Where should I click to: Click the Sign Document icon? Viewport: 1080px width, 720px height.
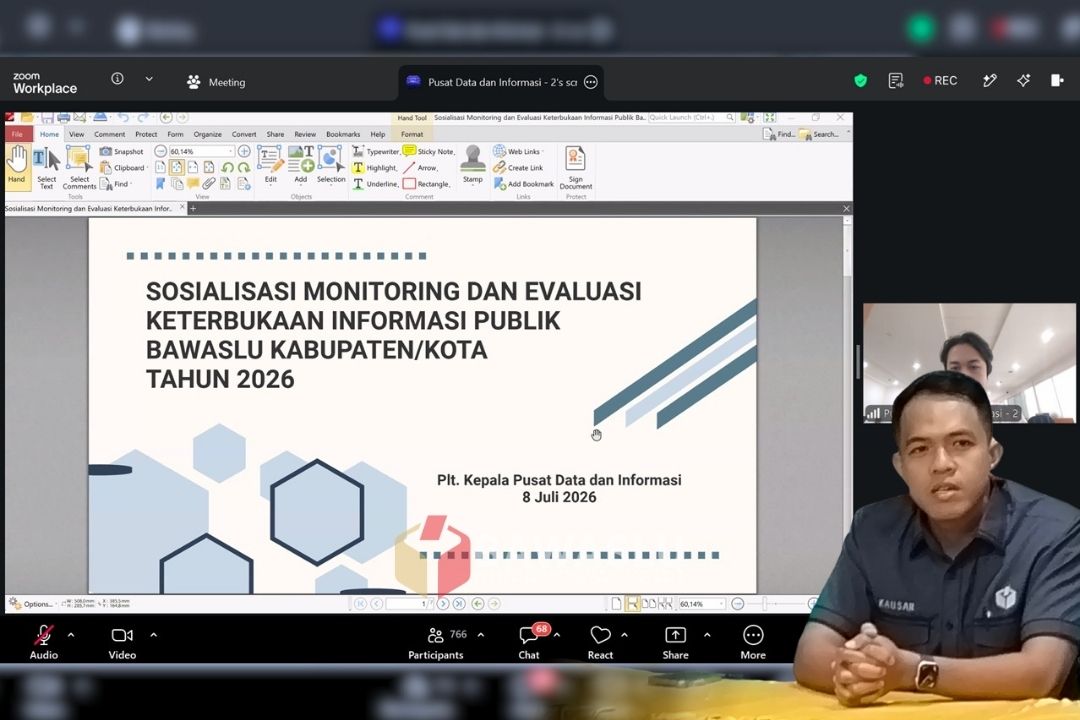[x=575, y=167]
